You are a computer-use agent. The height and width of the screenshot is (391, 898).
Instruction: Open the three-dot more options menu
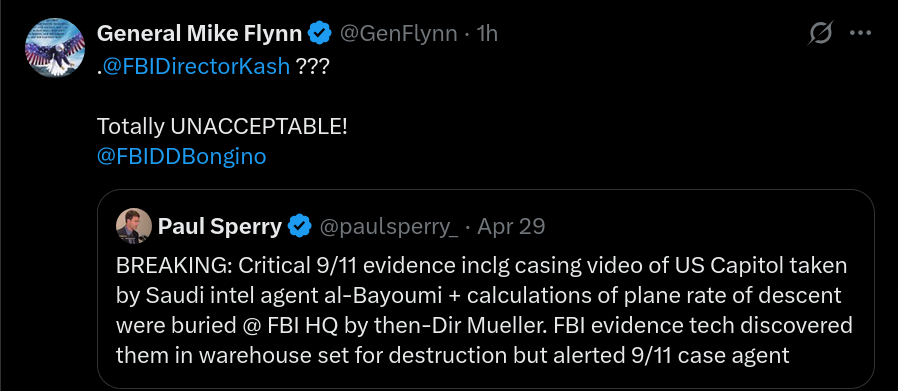[x=860, y=34]
